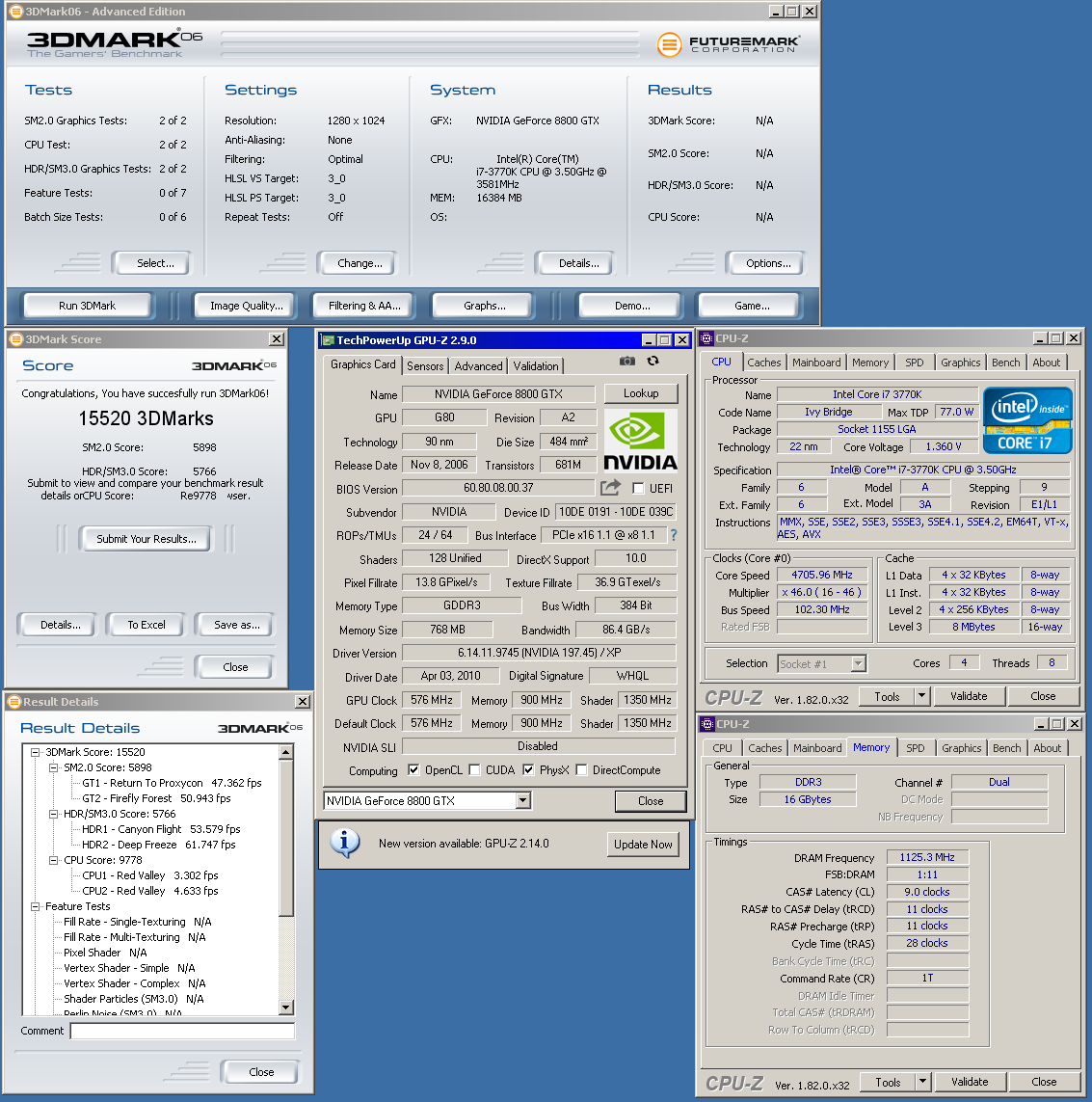Viewport: 1092px width, 1102px height.
Task: Click the Demo button
Action: 632,306
